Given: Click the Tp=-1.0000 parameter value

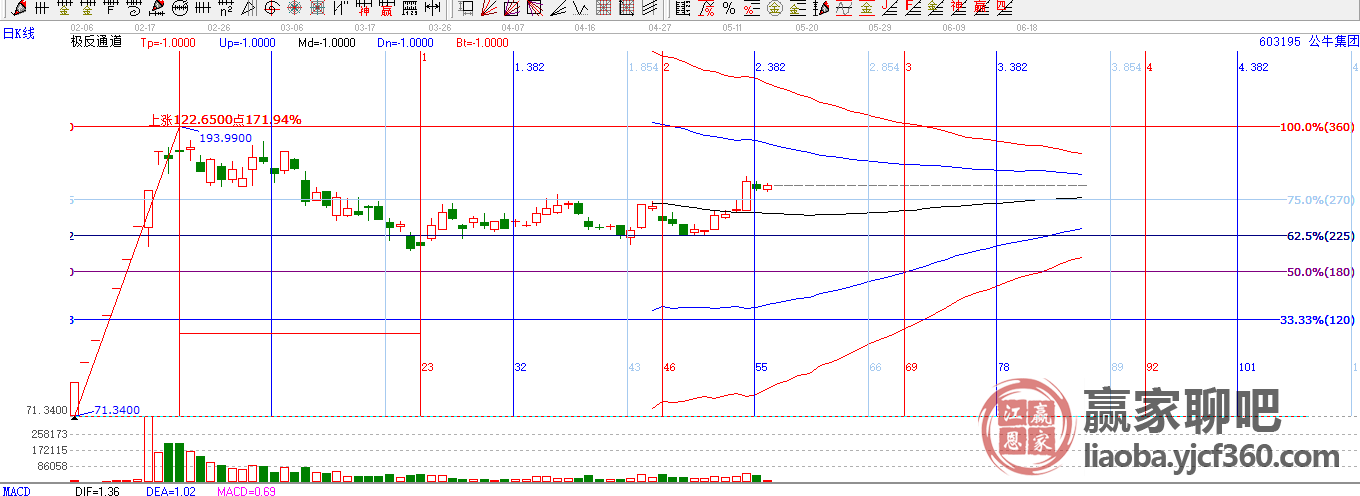Looking at the screenshot, I should click(168, 43).
